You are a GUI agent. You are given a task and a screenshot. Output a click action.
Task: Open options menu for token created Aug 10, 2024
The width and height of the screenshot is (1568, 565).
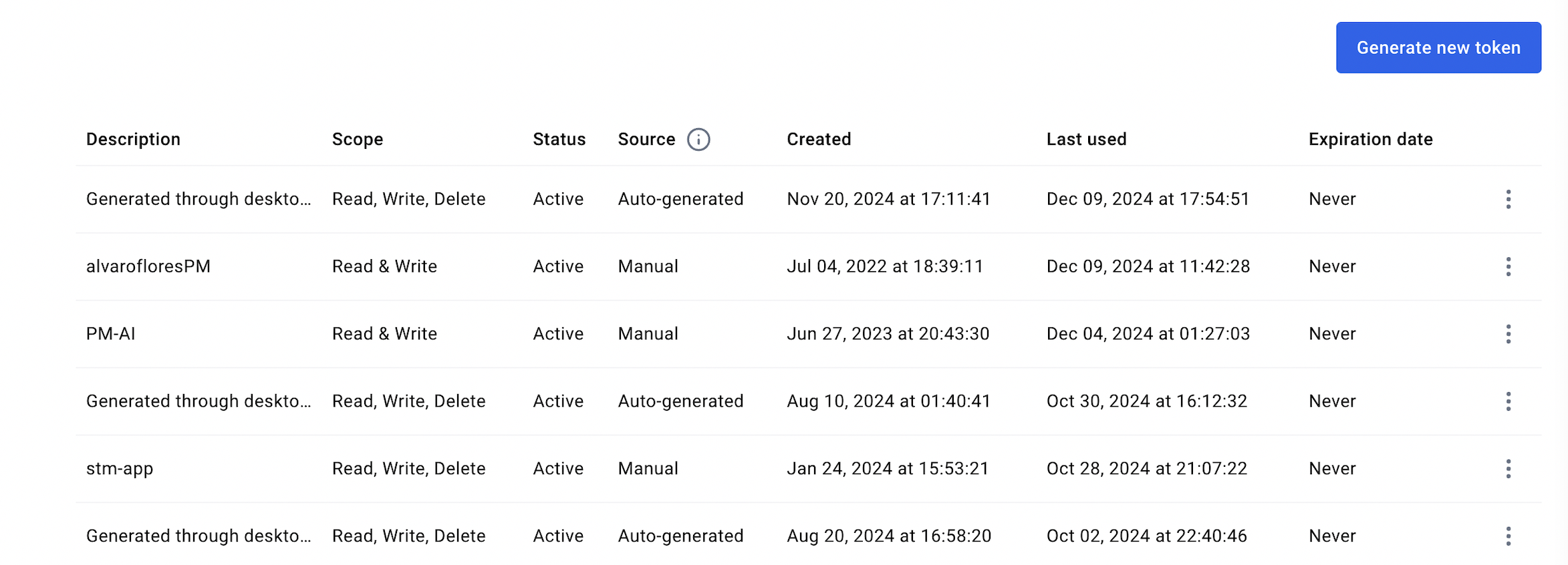click(x=1509, y=401)
